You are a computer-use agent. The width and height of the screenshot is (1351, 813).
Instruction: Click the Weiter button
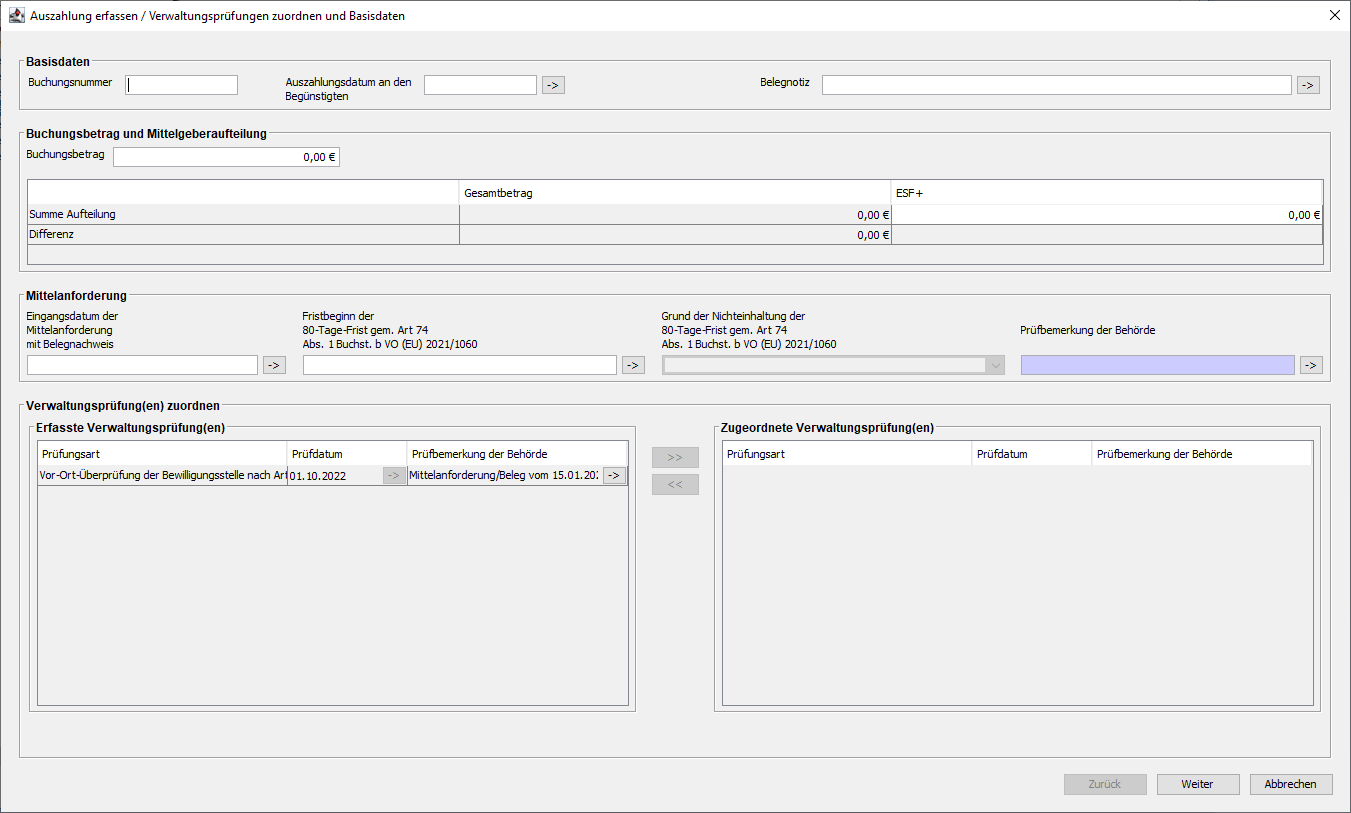pos(1197,784)
